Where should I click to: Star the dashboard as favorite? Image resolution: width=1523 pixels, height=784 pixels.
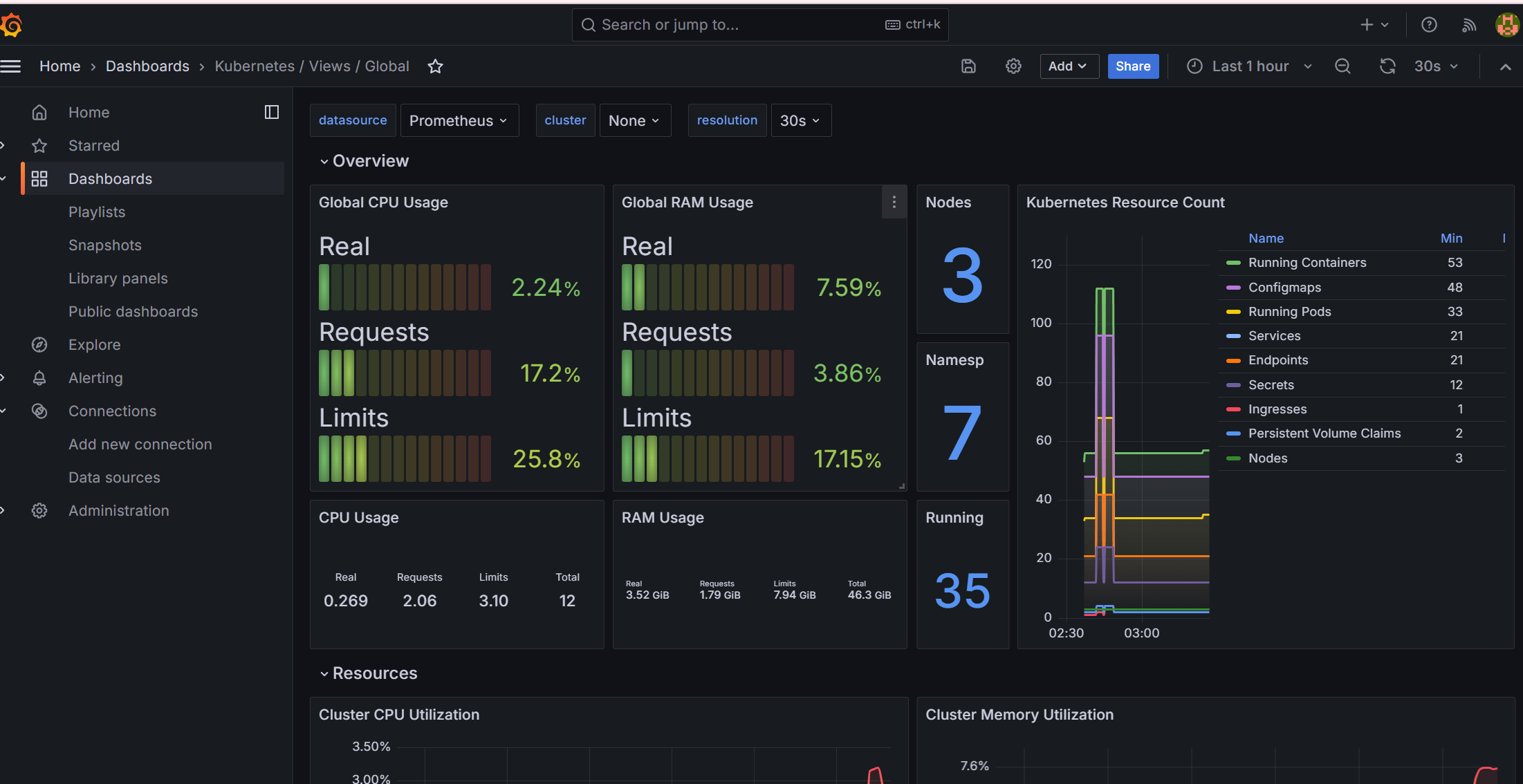click(x=435, y=66)
